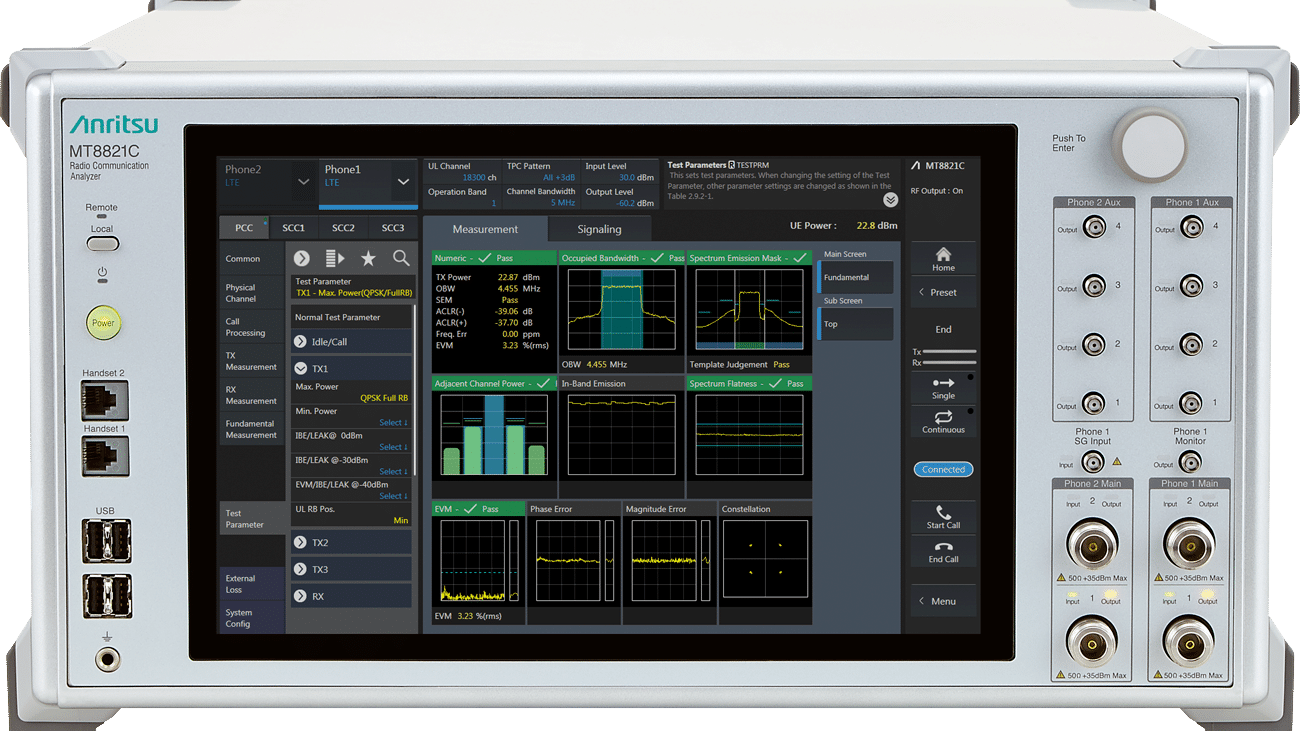
Task: Click the forward arrow icon in parameter toolbar
Action: coord(301,258)
